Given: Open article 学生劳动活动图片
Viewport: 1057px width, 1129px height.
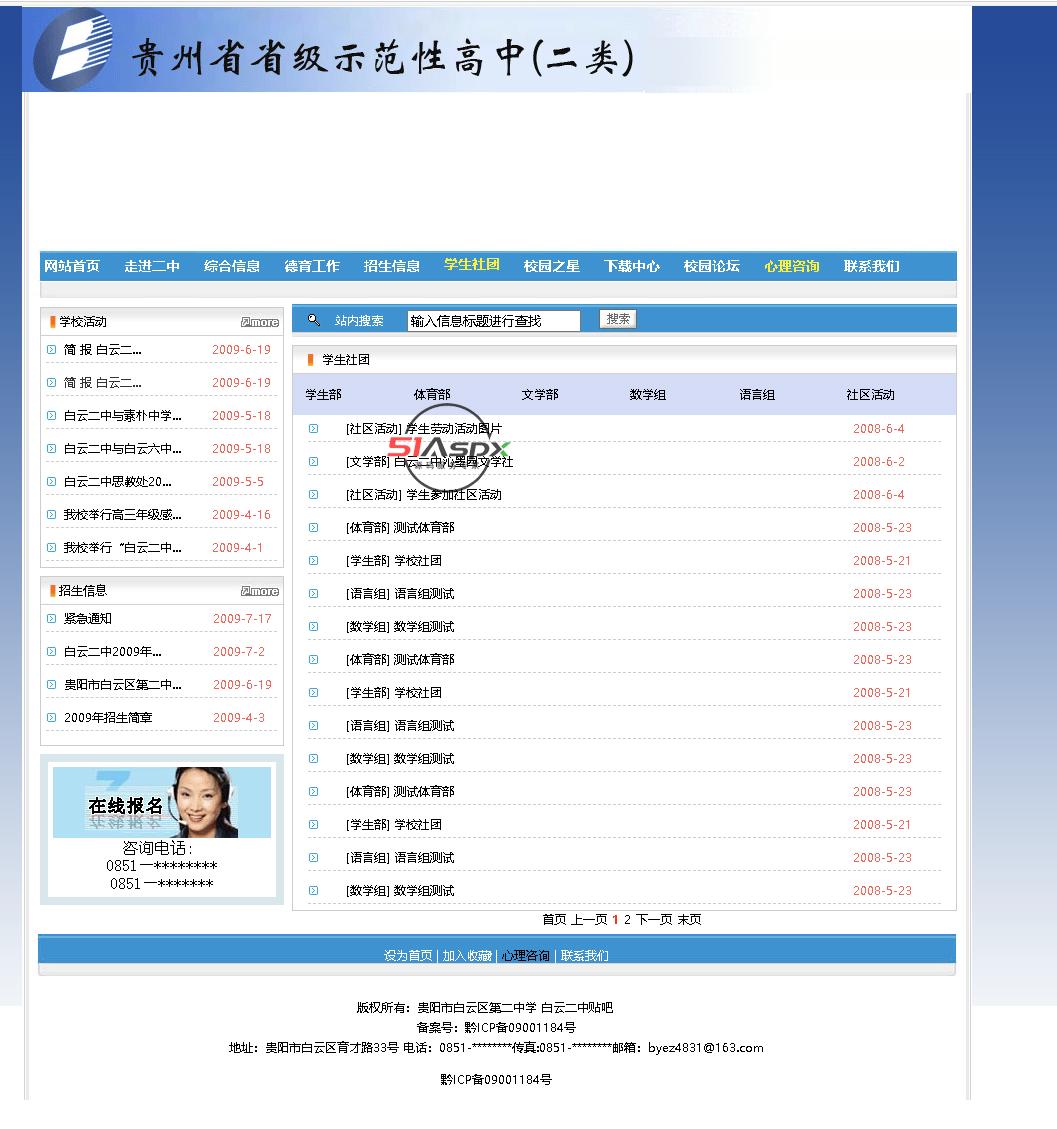Looking at the screenshot, I should (x=454, y=428).
